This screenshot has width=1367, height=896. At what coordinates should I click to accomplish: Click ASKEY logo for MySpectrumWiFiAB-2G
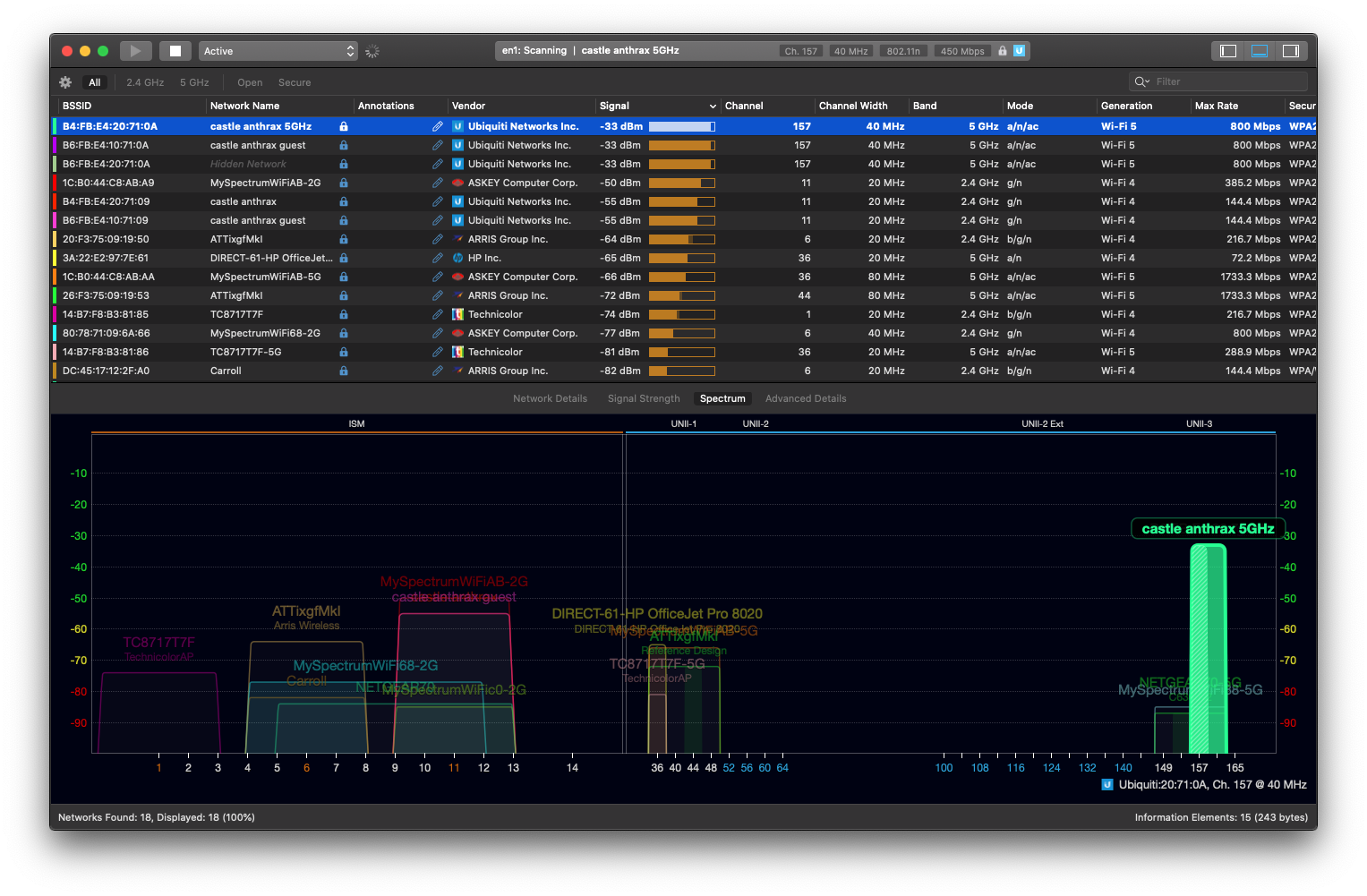[457, 183]
